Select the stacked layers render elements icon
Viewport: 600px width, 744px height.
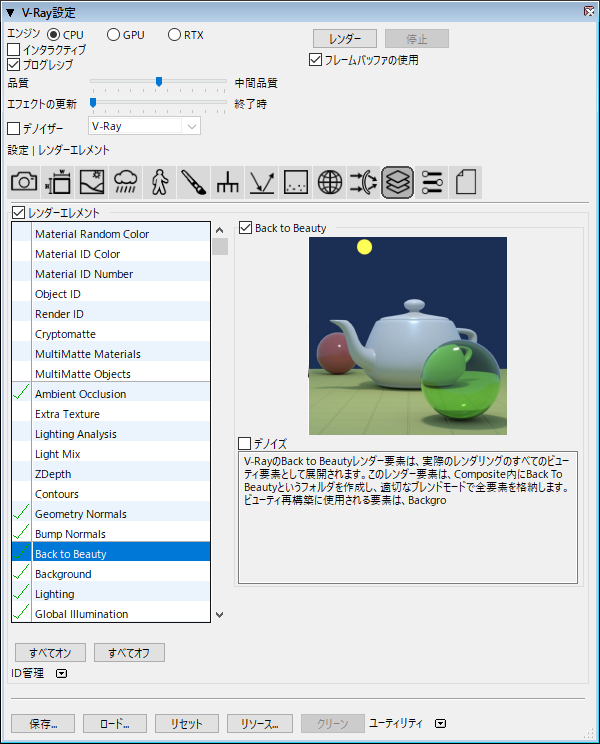pos(398,181)
